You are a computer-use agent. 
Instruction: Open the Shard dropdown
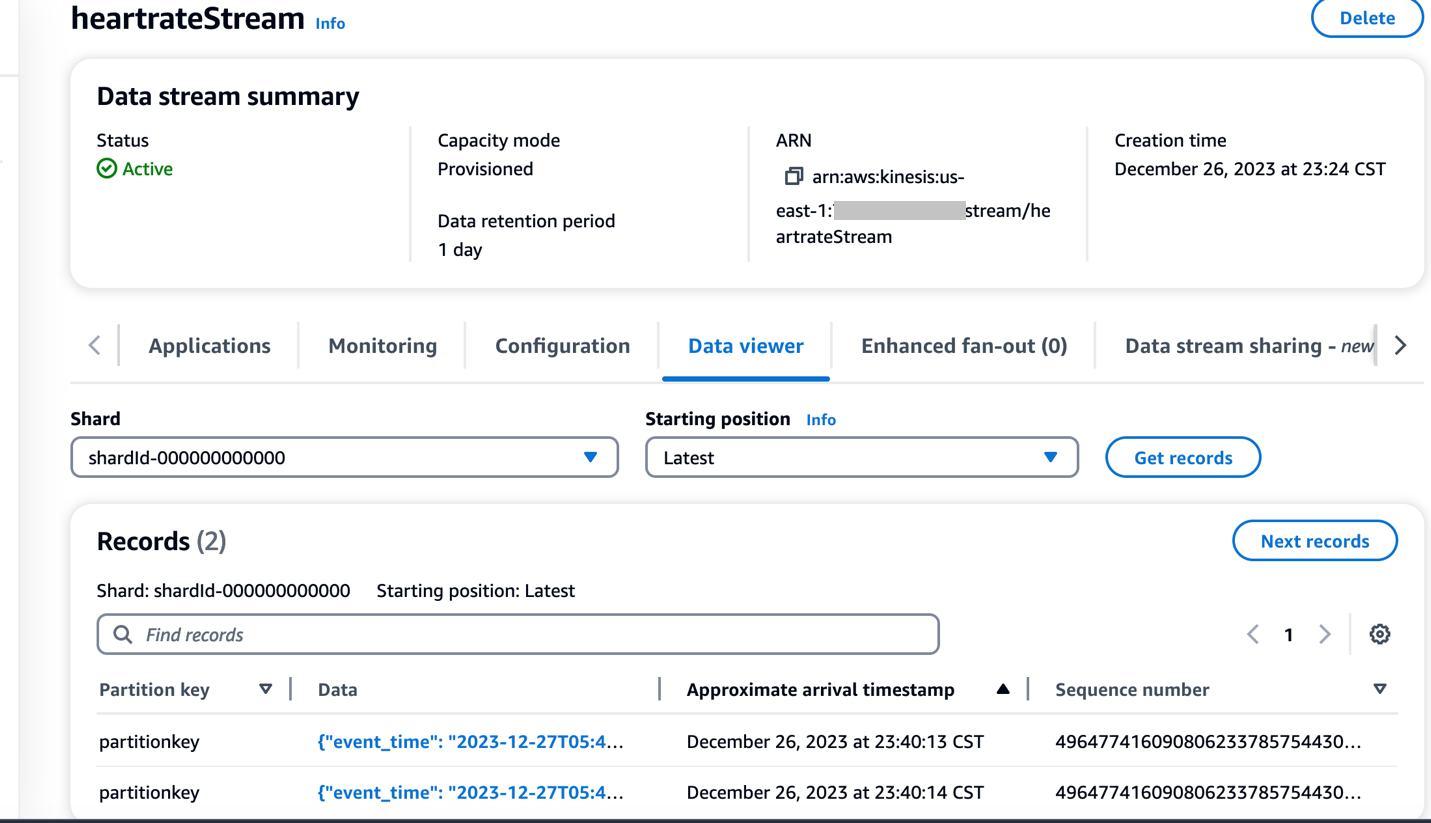(x=345, y=457)
